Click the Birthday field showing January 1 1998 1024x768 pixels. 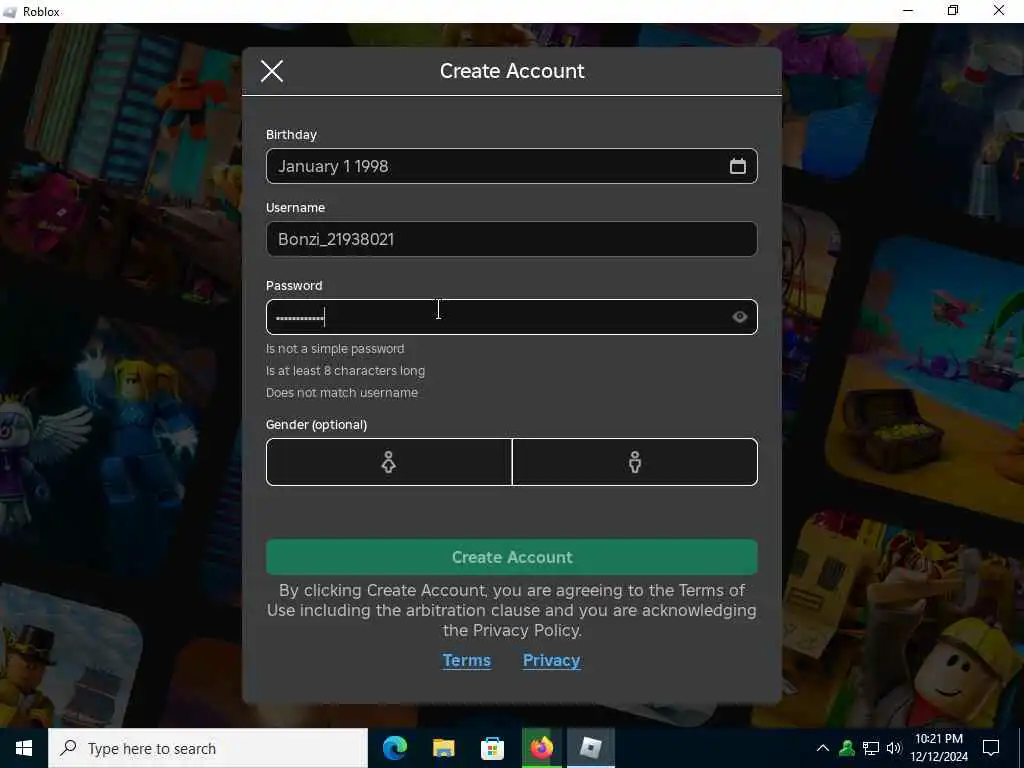click(x=511, y=166)
